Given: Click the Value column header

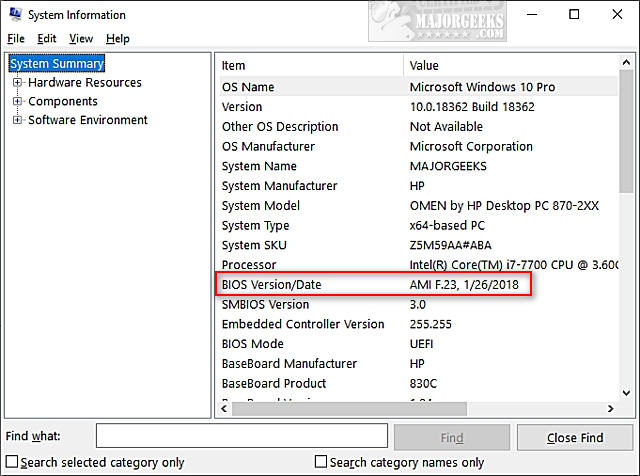Looking at the screenshot, I should pos(511,65).
